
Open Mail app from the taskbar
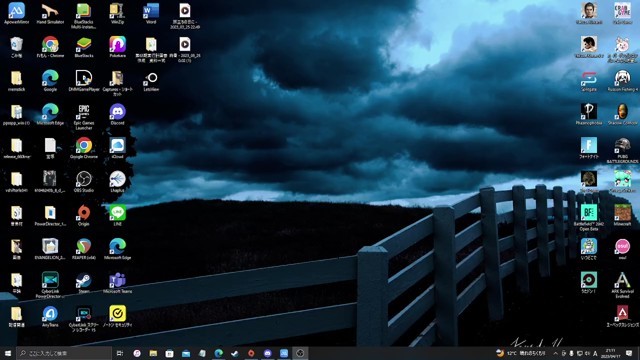pyautogui.click(x=186, y=353)
